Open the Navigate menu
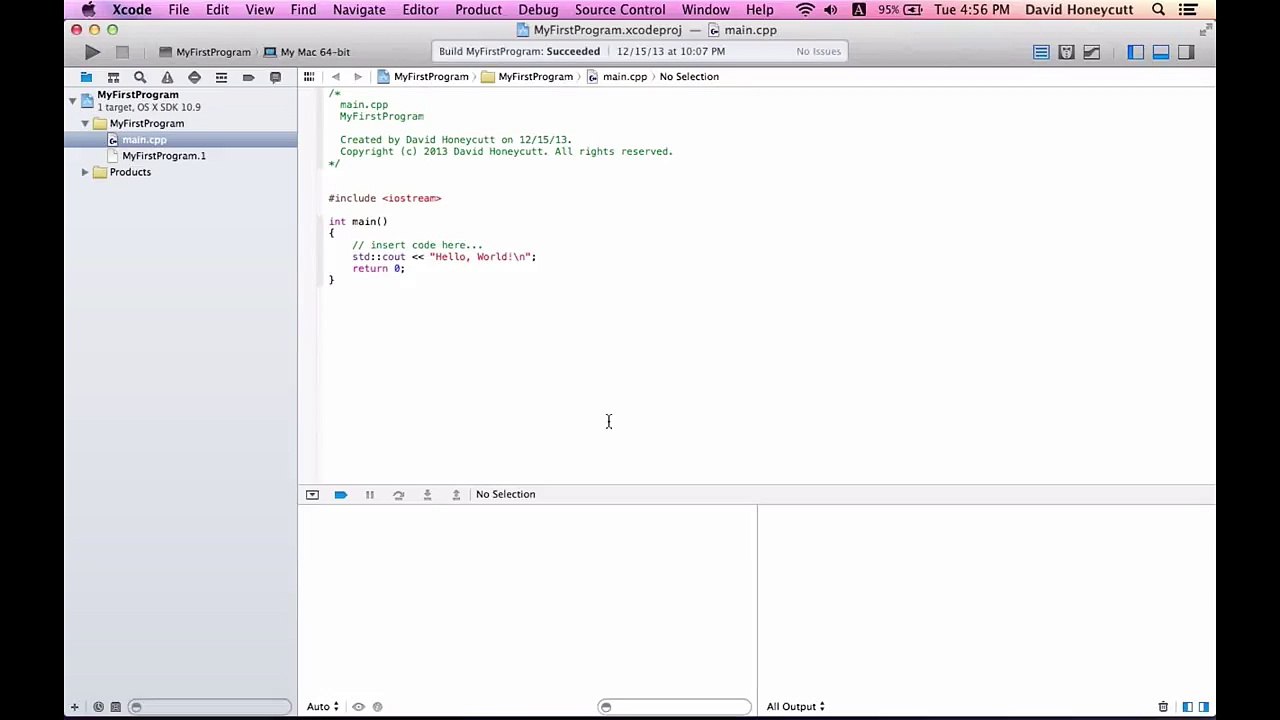The width and height of the screenshot is (1280, 720). tap(359, 10)
